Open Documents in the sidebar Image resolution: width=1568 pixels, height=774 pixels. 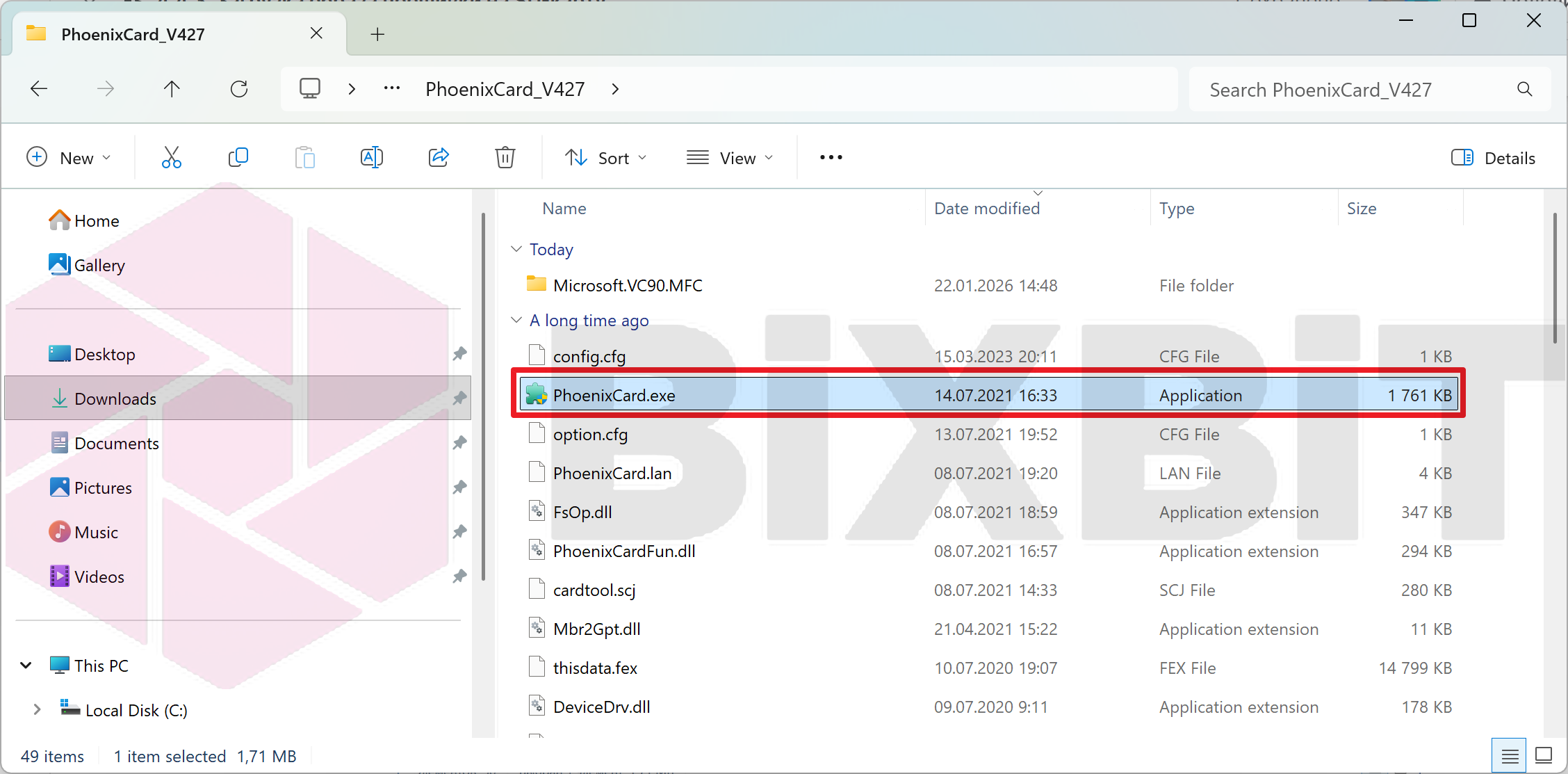[104, 443]
